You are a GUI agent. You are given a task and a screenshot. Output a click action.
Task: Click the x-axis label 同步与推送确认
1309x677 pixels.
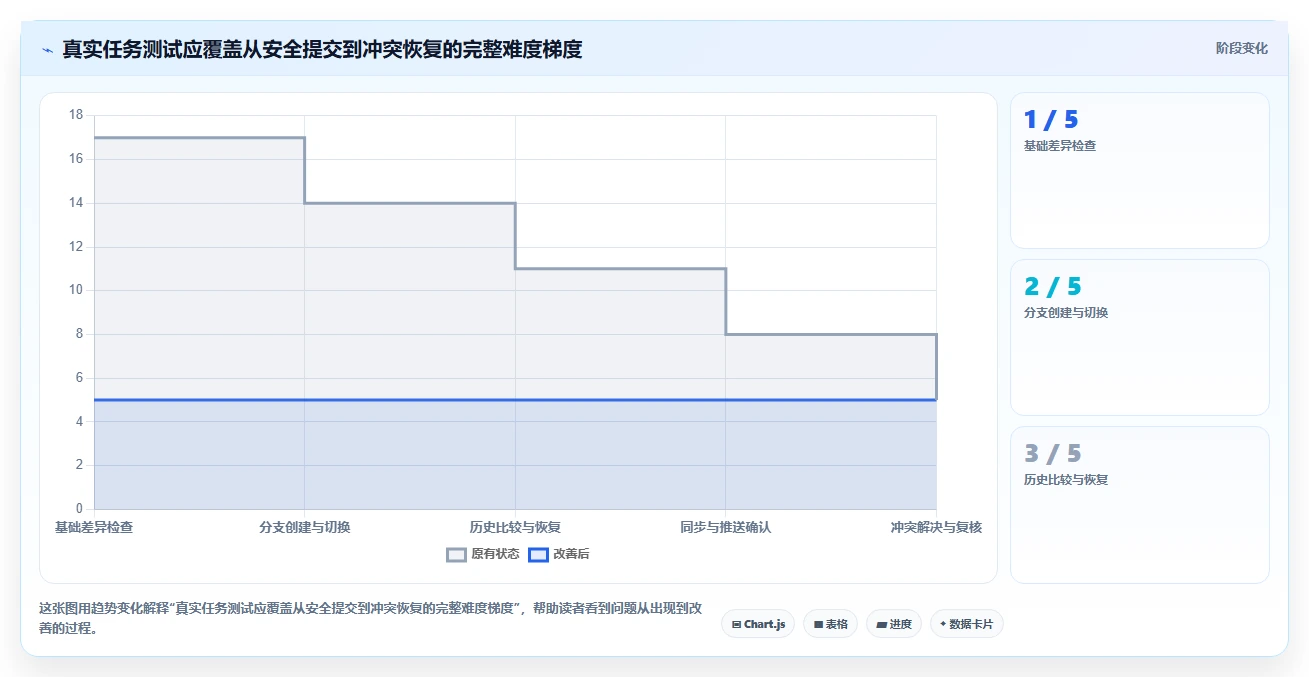coord(726,527)
